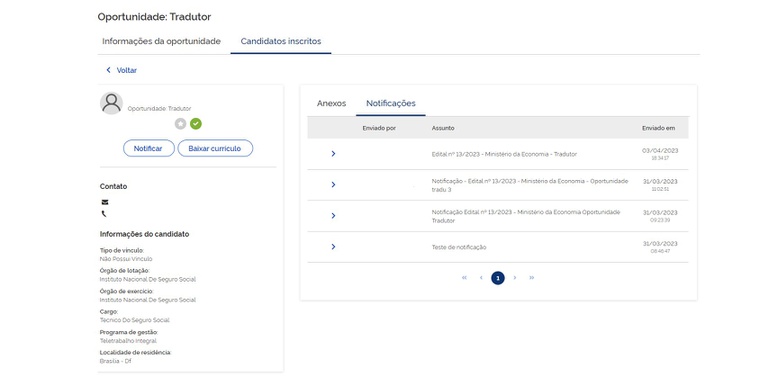This screenshot has height=386, width=760.
Task: Click the Brasília - Df residence value
Action: tap(115, 361)
